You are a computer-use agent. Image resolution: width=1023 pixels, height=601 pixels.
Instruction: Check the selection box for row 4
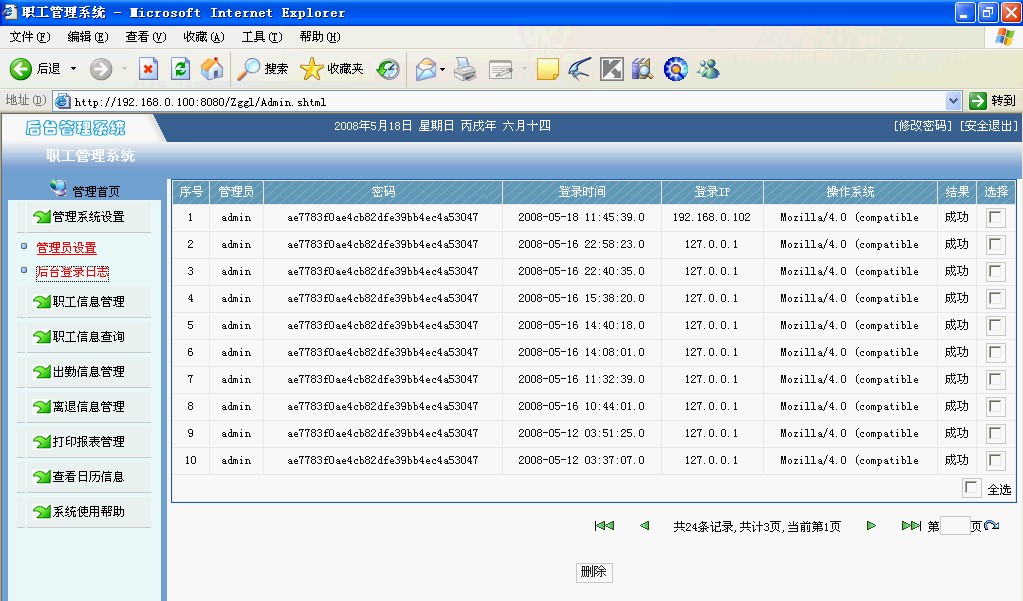pos(995,298)
